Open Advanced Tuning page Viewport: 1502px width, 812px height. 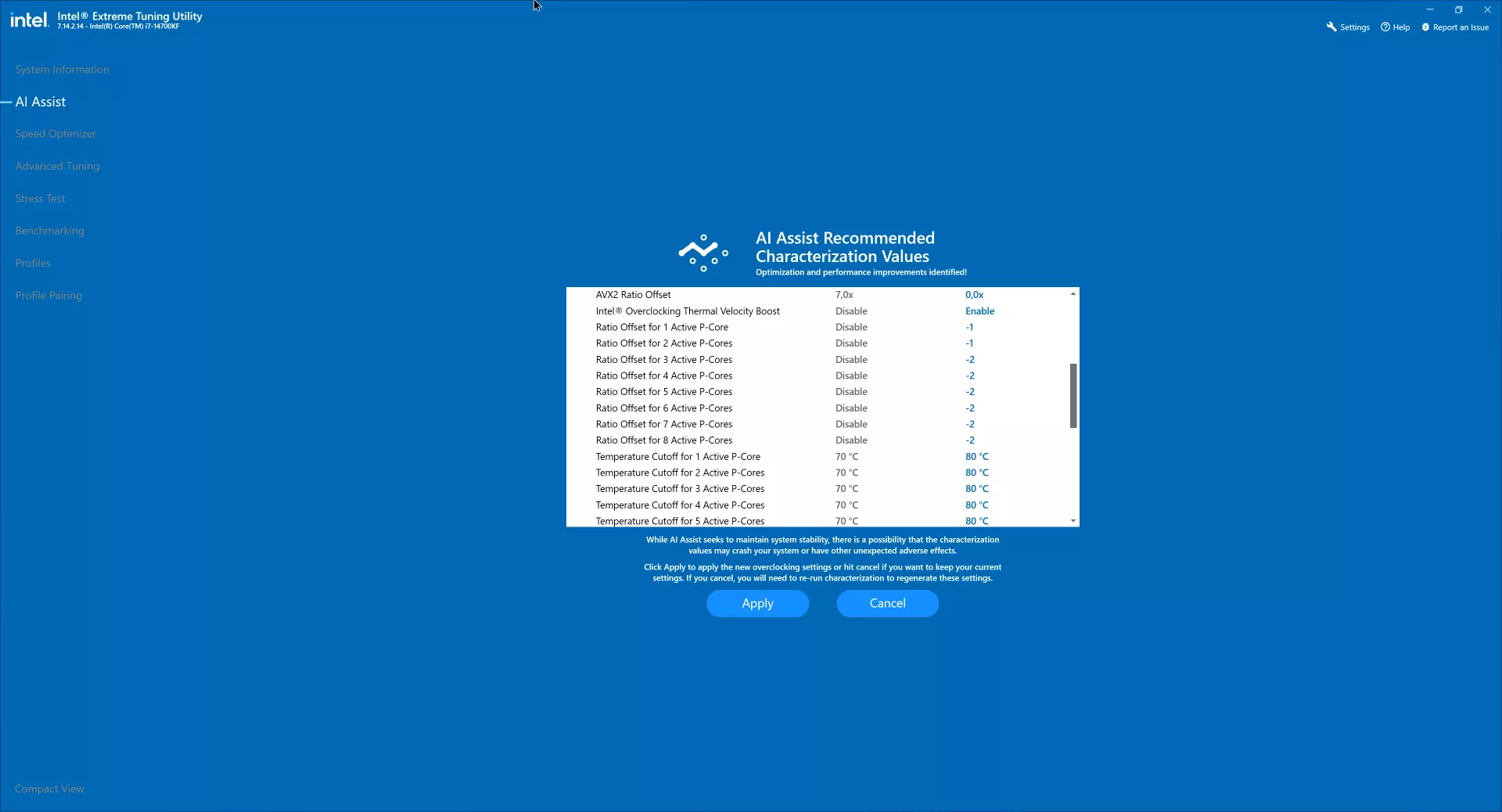[57, 166]
